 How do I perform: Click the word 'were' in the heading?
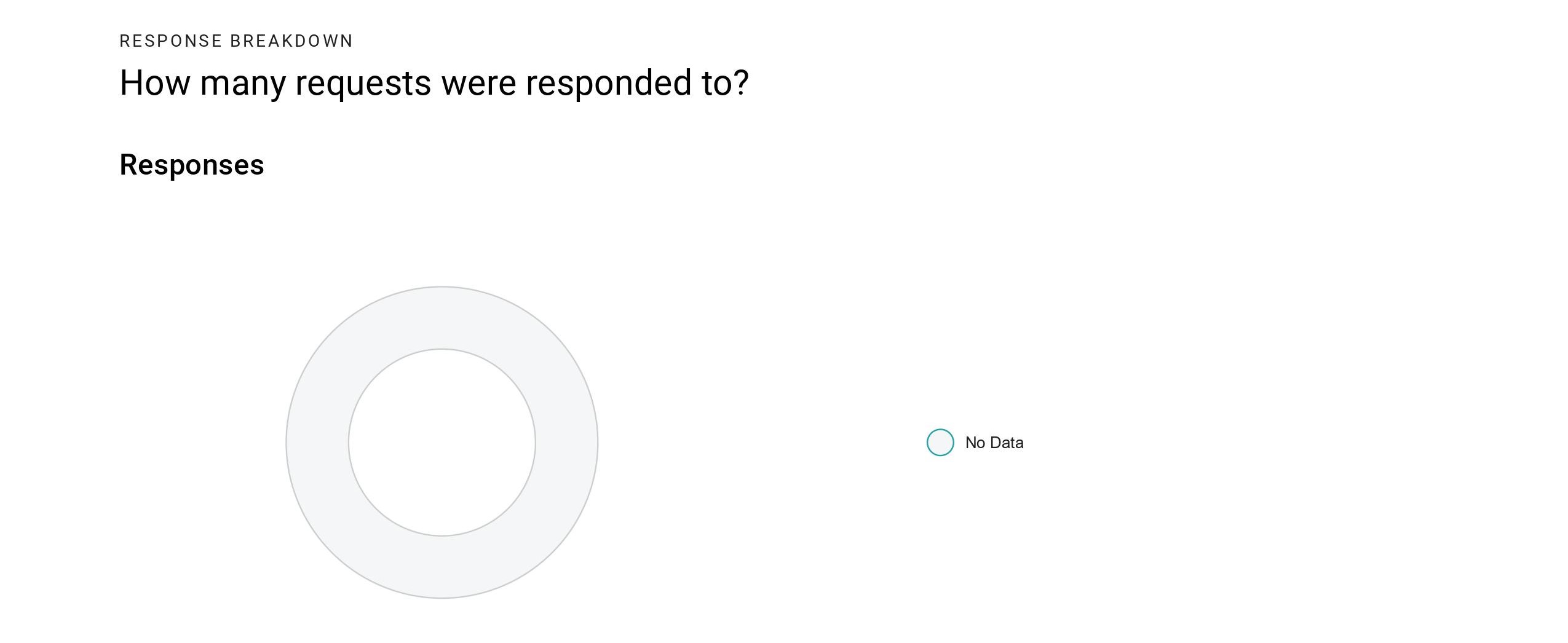(x=478, y=84)
